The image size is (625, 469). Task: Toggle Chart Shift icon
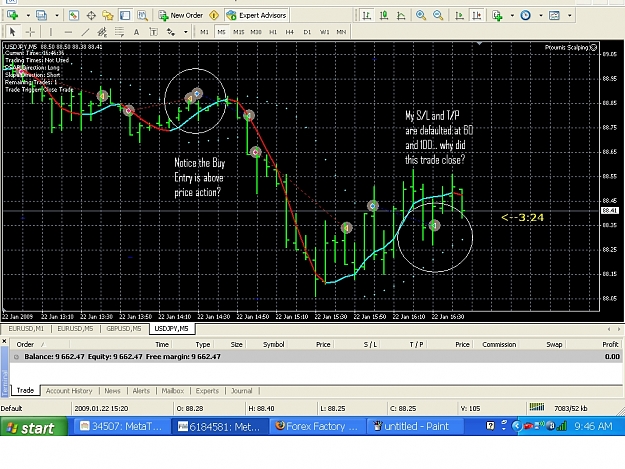(476, 15)
